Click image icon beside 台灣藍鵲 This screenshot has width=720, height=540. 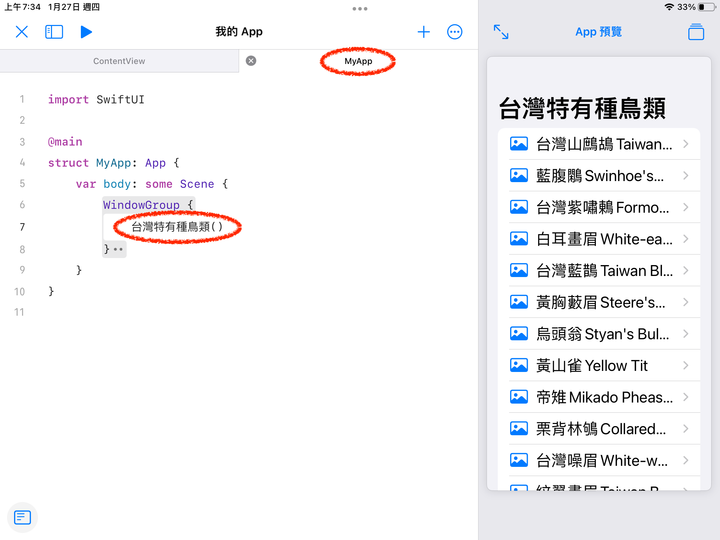[519, 270]
